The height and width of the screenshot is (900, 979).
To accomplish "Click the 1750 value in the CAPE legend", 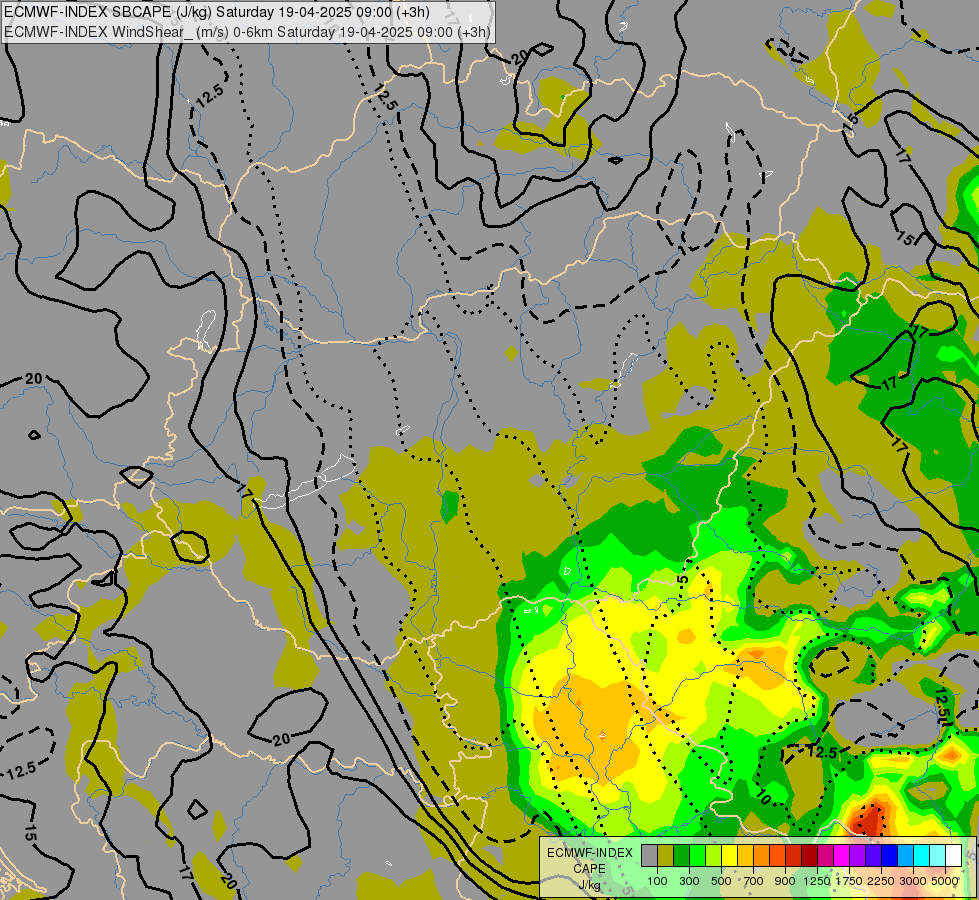I will pos(849,881).
